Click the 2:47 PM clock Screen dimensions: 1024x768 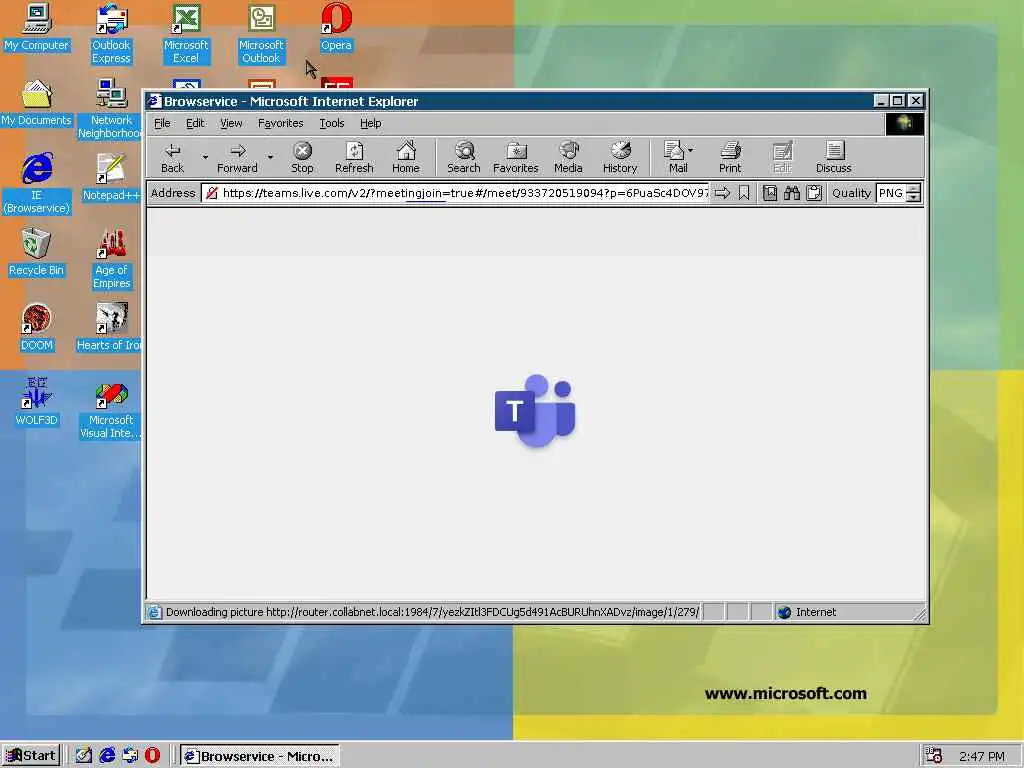point(982,756)
